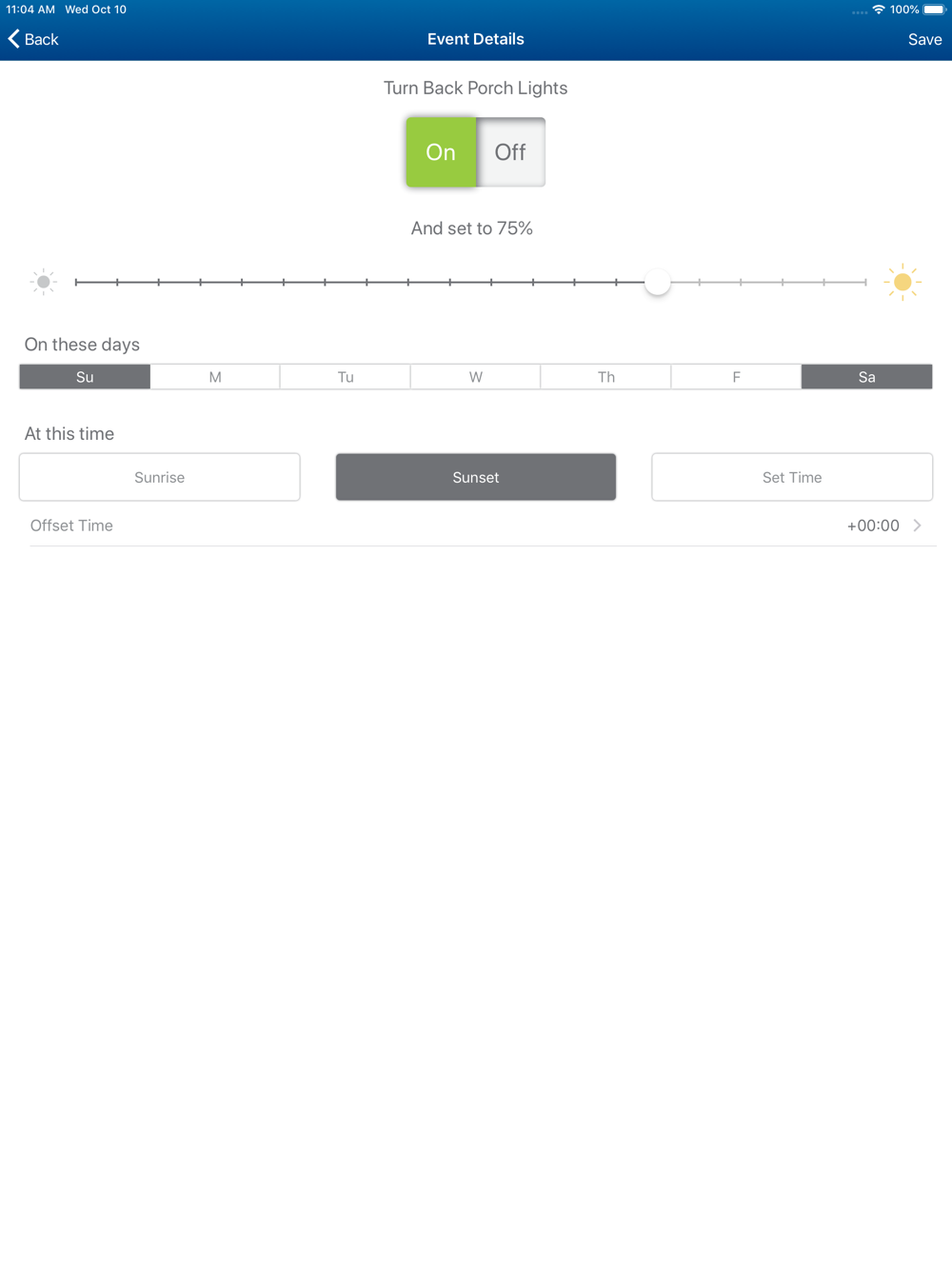
Task: Tap the dim sun minimum brightness icon
Action: pyautogui.click(x=43, y=282)
